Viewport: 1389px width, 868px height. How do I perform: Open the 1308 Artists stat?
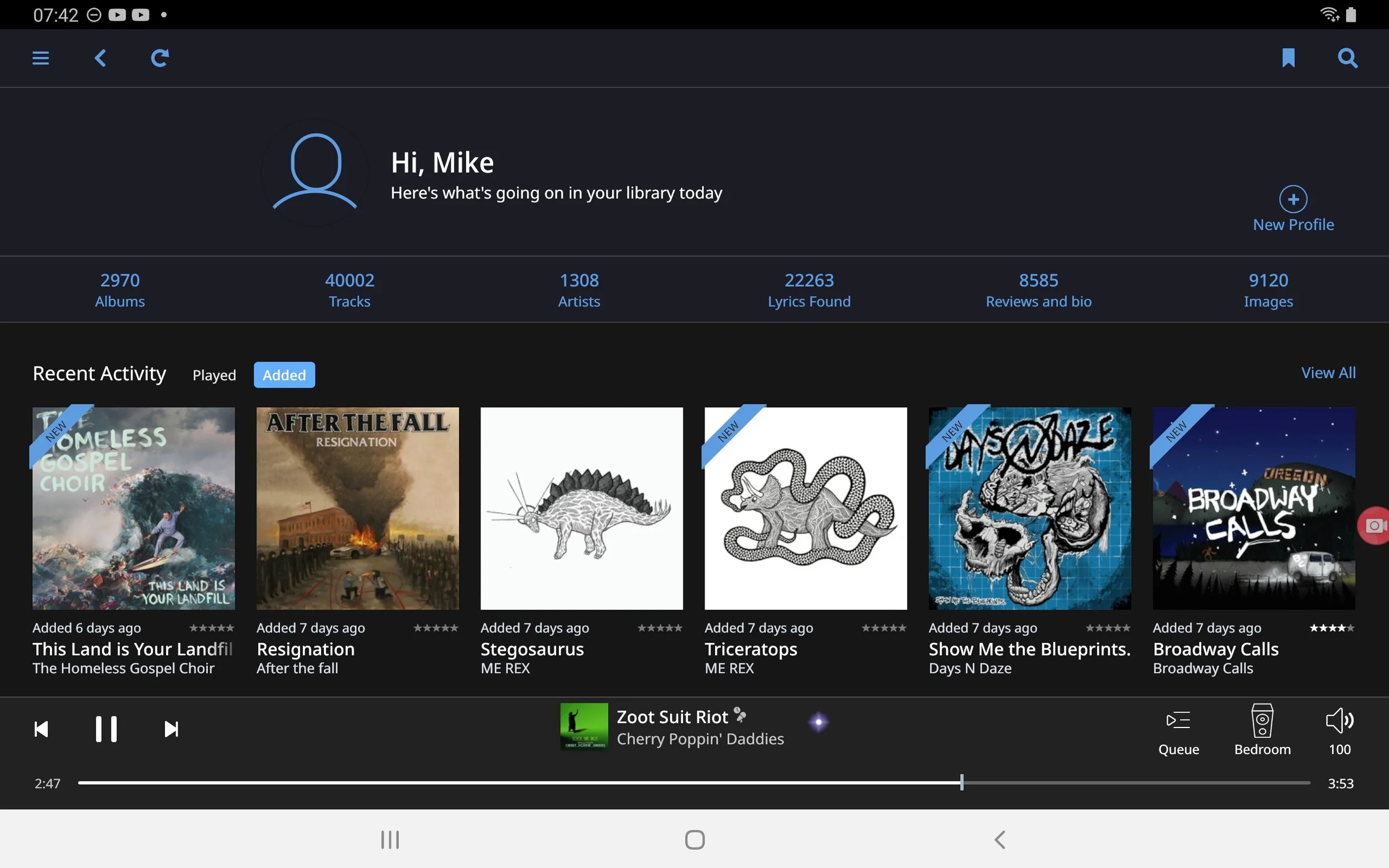(x=579, y=290)
